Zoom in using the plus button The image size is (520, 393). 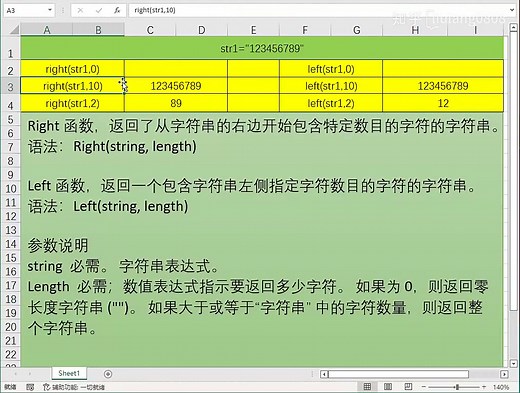[484, 387]
